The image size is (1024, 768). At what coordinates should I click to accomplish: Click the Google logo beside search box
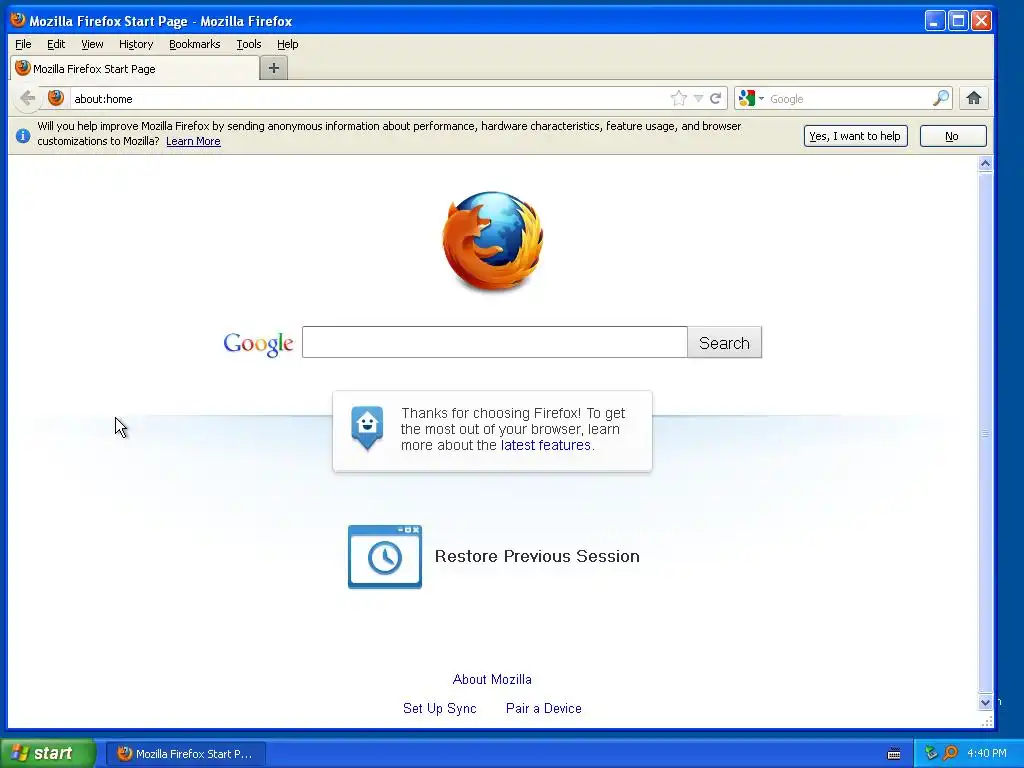coord(259,344)
